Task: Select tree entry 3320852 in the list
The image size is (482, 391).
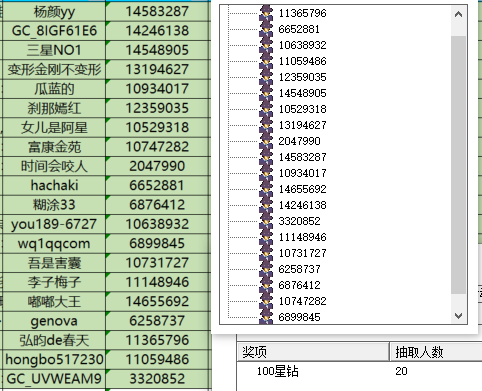Action: (299, 221)
